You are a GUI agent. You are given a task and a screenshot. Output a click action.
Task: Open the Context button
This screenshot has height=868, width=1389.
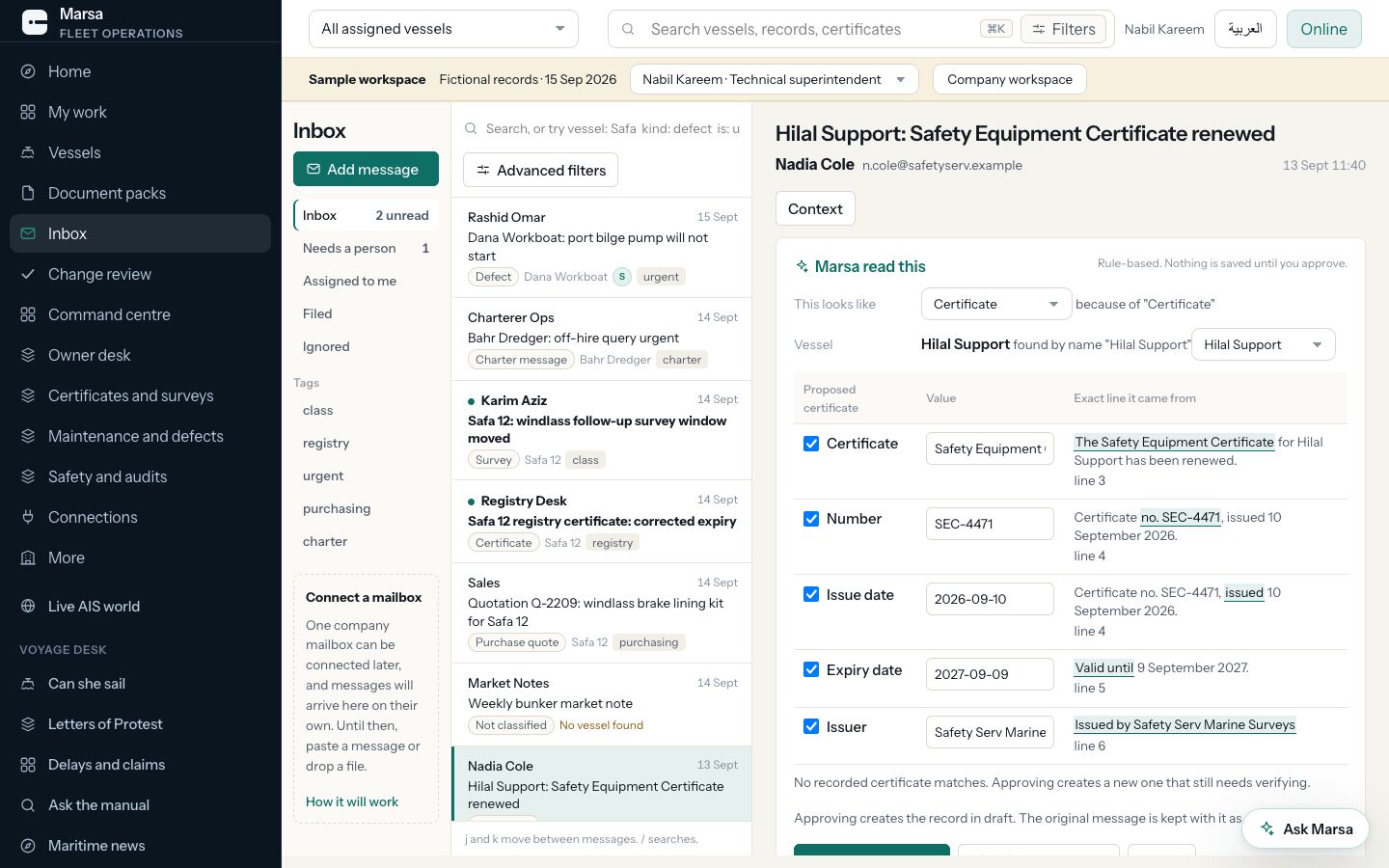815,208
